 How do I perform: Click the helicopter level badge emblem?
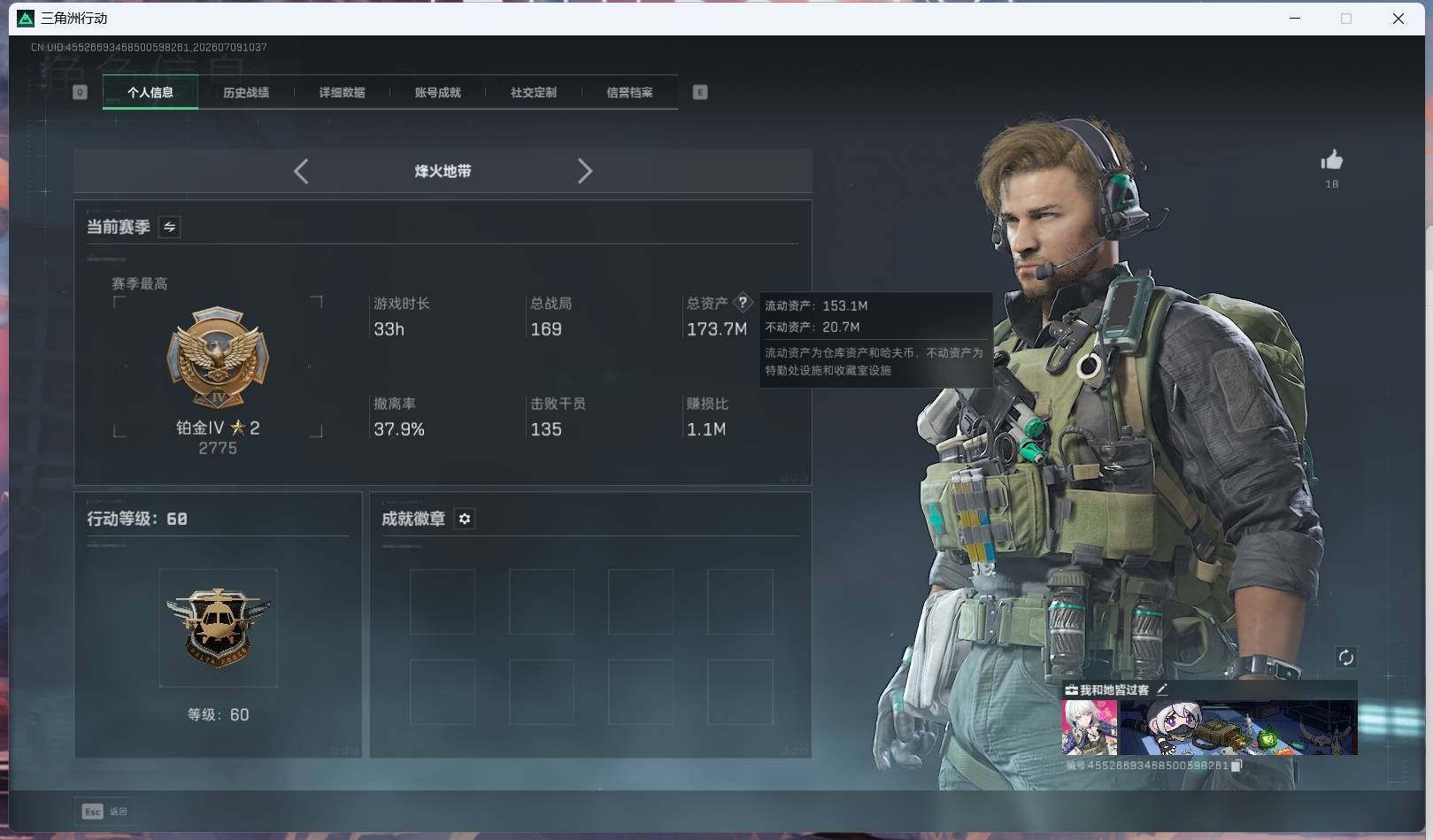coord(218,628)
